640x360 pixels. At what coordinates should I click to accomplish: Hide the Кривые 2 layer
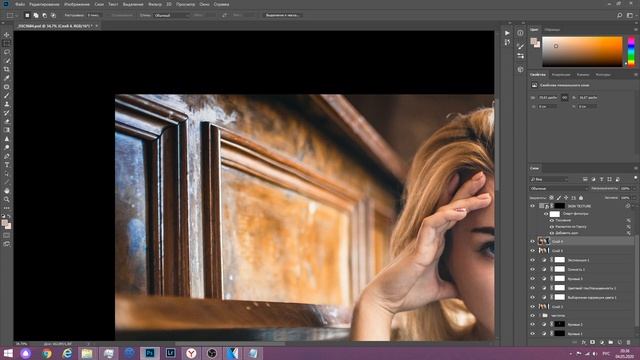tap(532, 324)
